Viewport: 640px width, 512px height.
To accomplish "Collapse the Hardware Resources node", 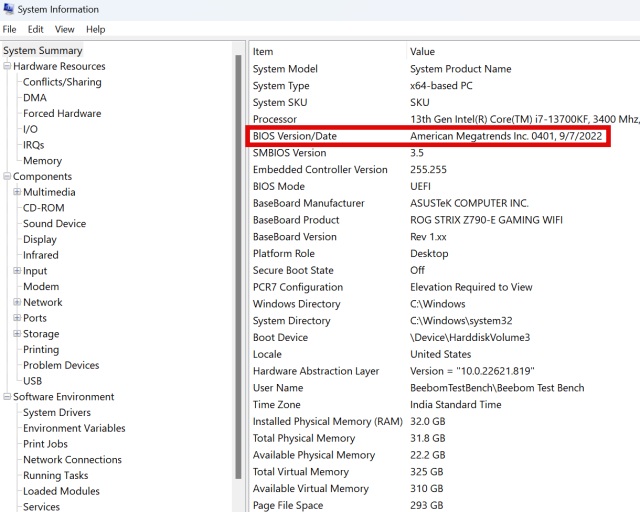I will 7,66.
